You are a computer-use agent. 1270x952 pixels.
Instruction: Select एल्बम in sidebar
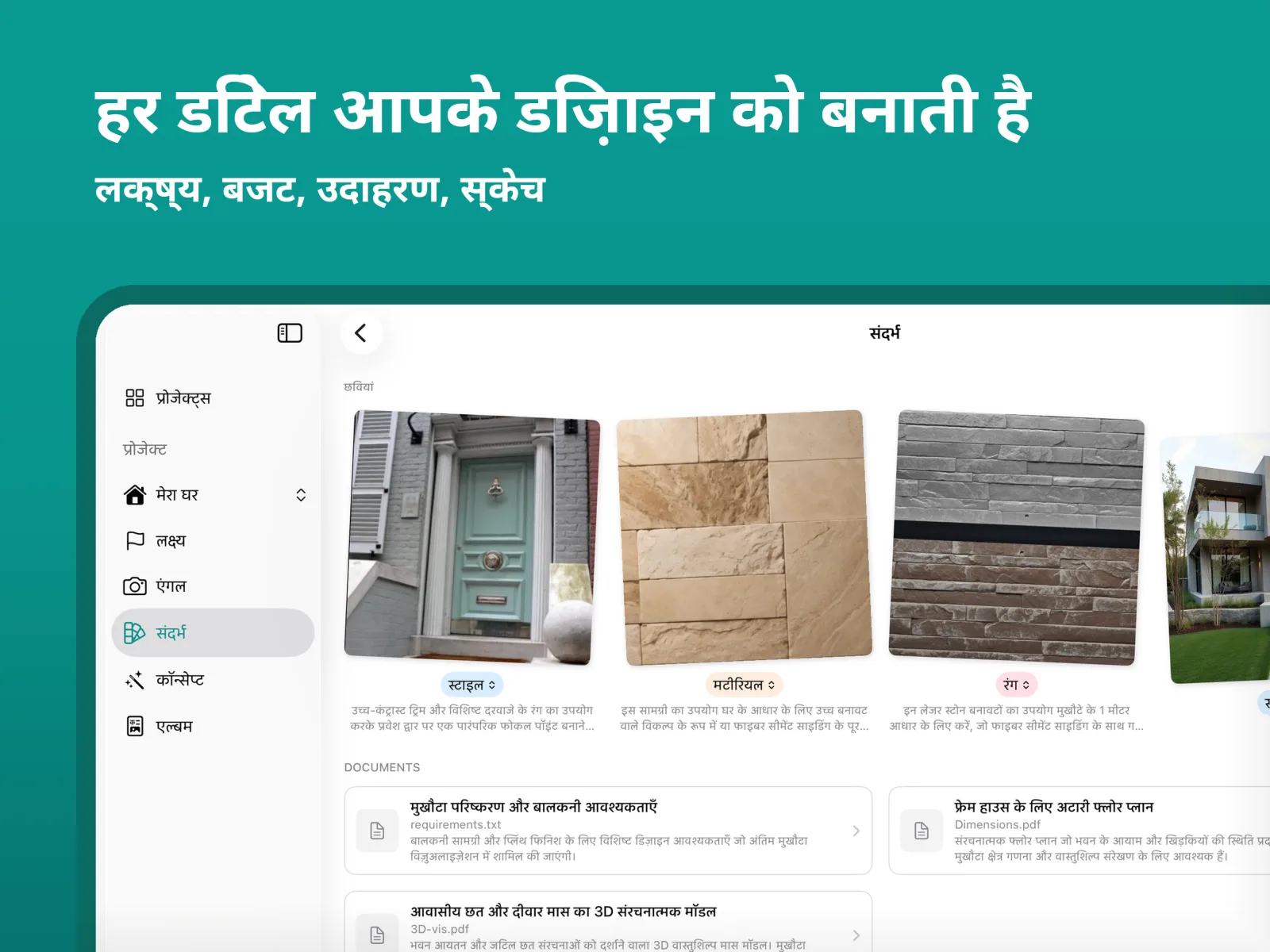coord(213,726)
